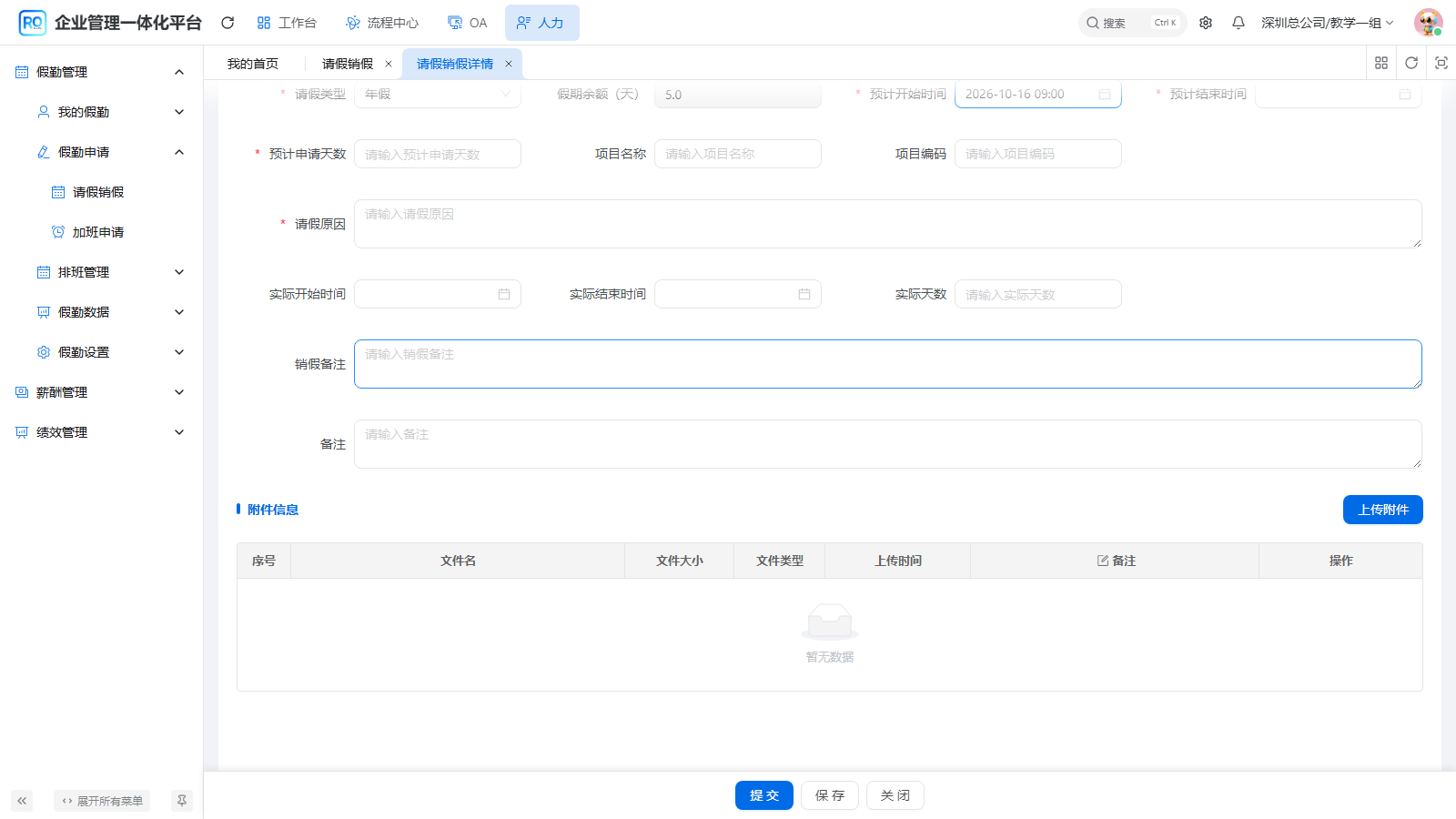Open the 流程中心 menu
The image size is (1456, 819).
point(382,23)
